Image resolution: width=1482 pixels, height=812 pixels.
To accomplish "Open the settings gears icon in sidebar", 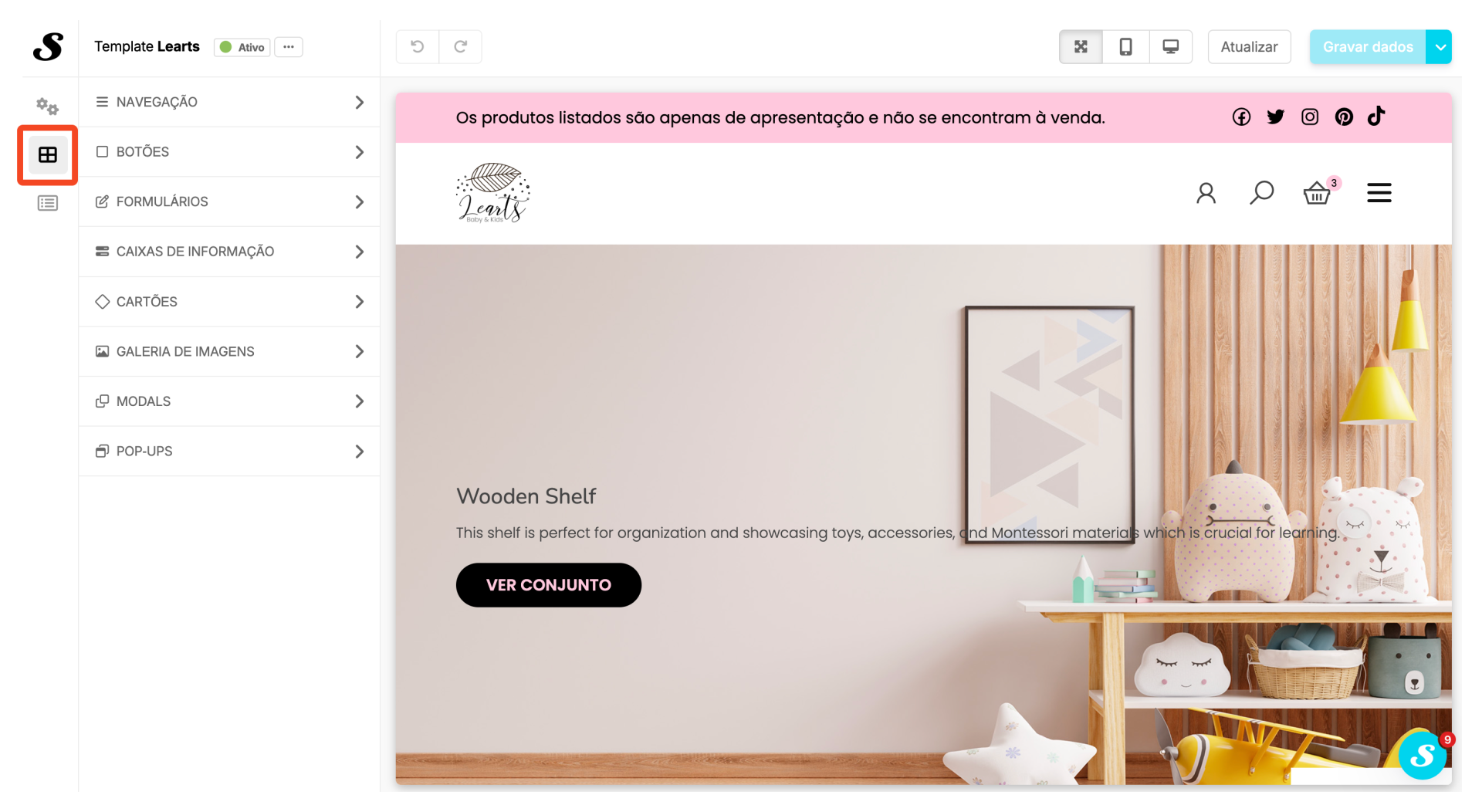I will (47, 106).
